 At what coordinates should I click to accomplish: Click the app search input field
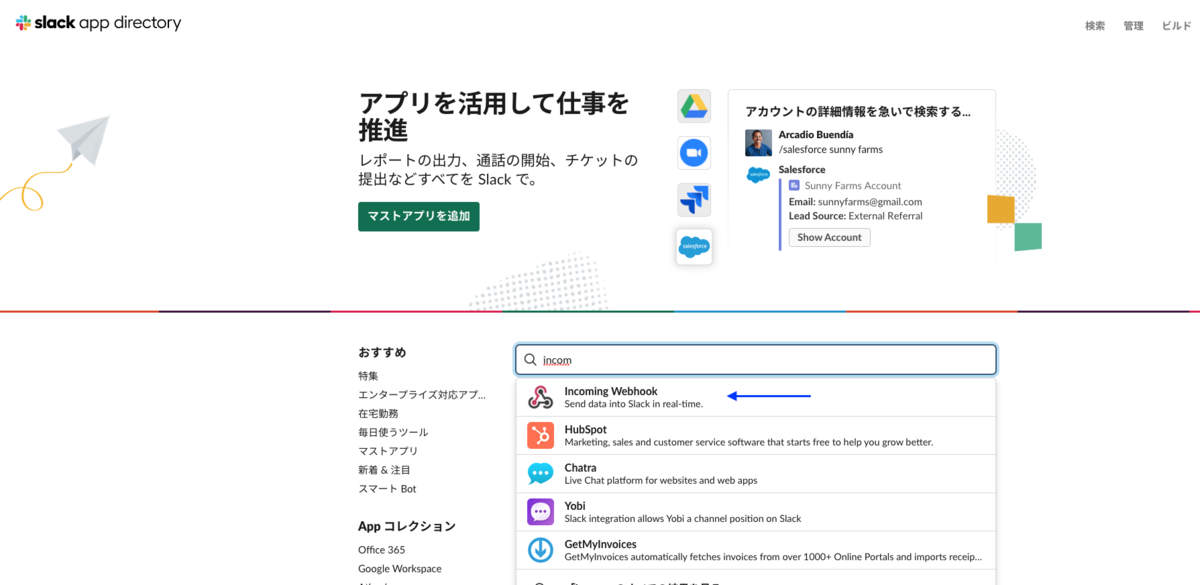tap(756, 360)
